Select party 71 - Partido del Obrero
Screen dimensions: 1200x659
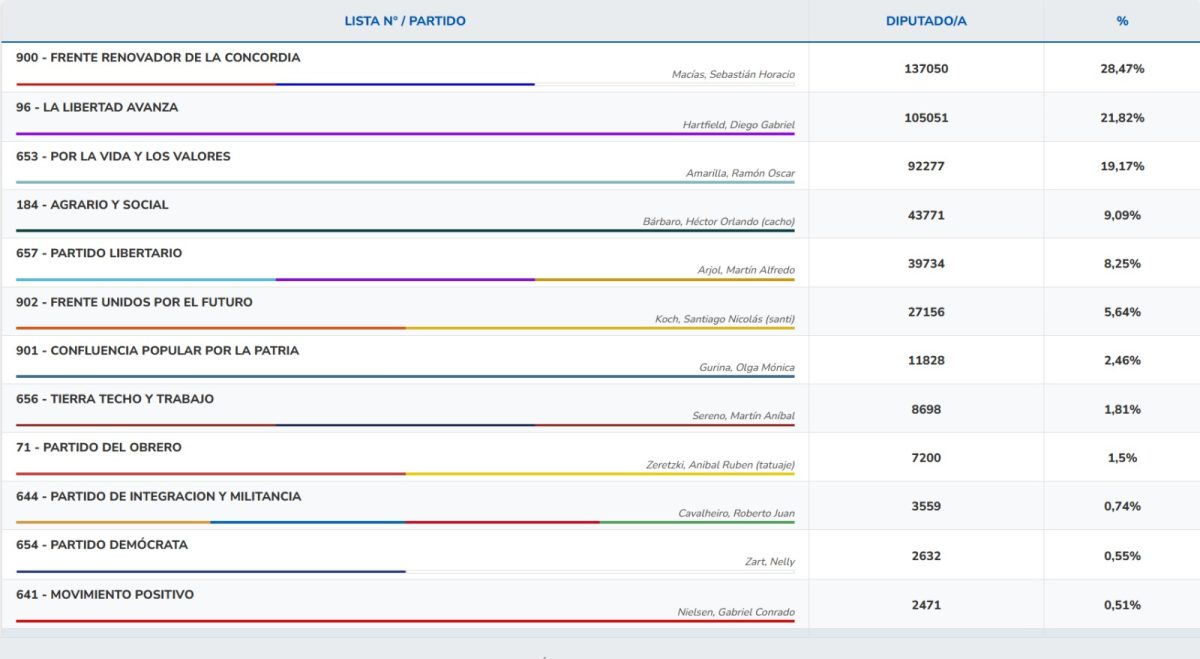(x=99, y=447)
